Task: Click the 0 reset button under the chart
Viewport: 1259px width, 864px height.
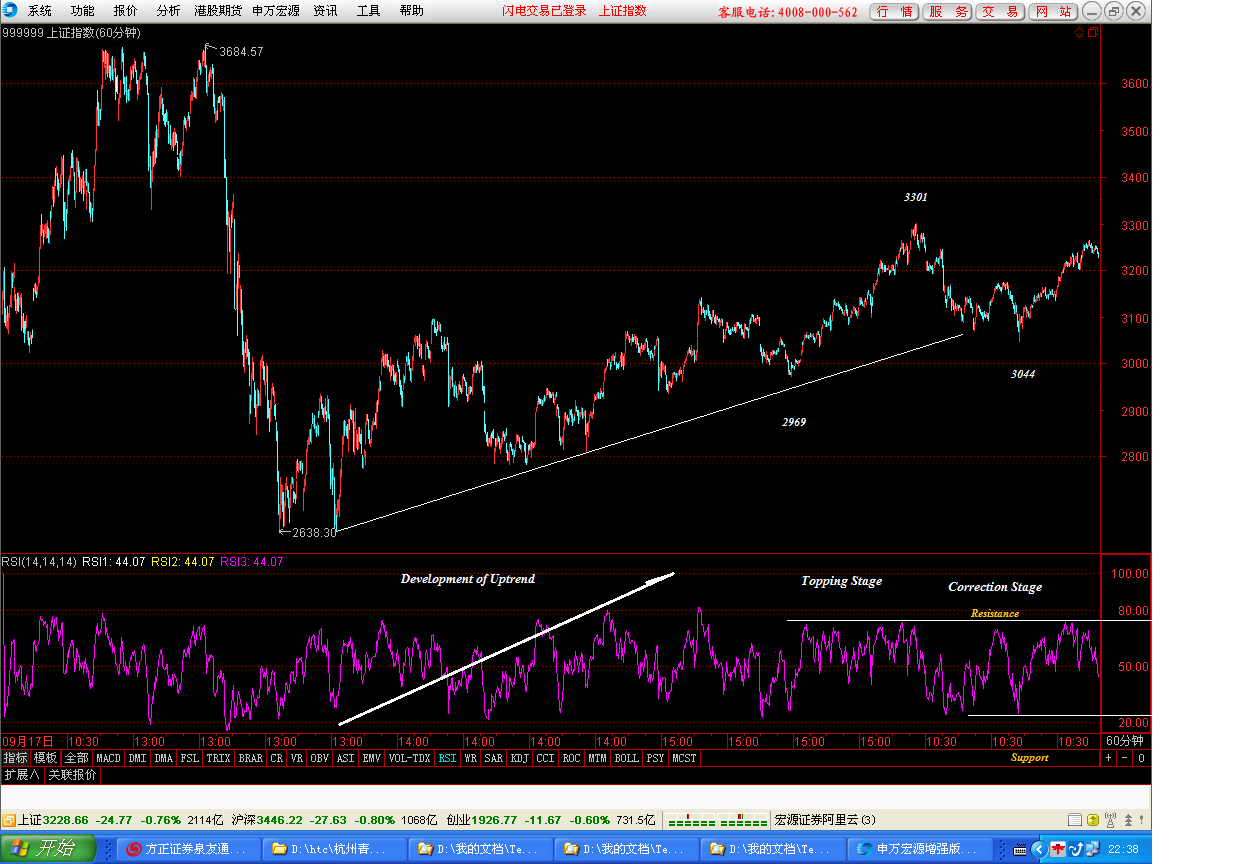Action: click(1141, 758)
